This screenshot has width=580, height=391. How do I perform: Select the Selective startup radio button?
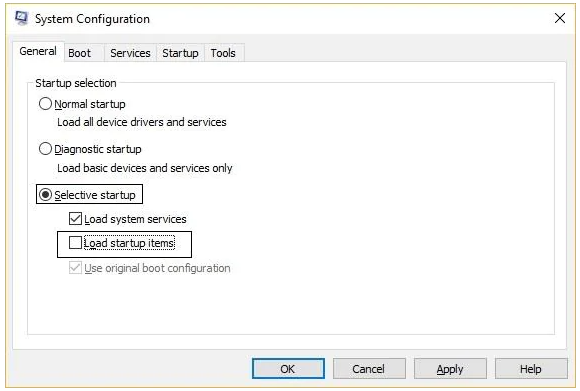(45, 195)
